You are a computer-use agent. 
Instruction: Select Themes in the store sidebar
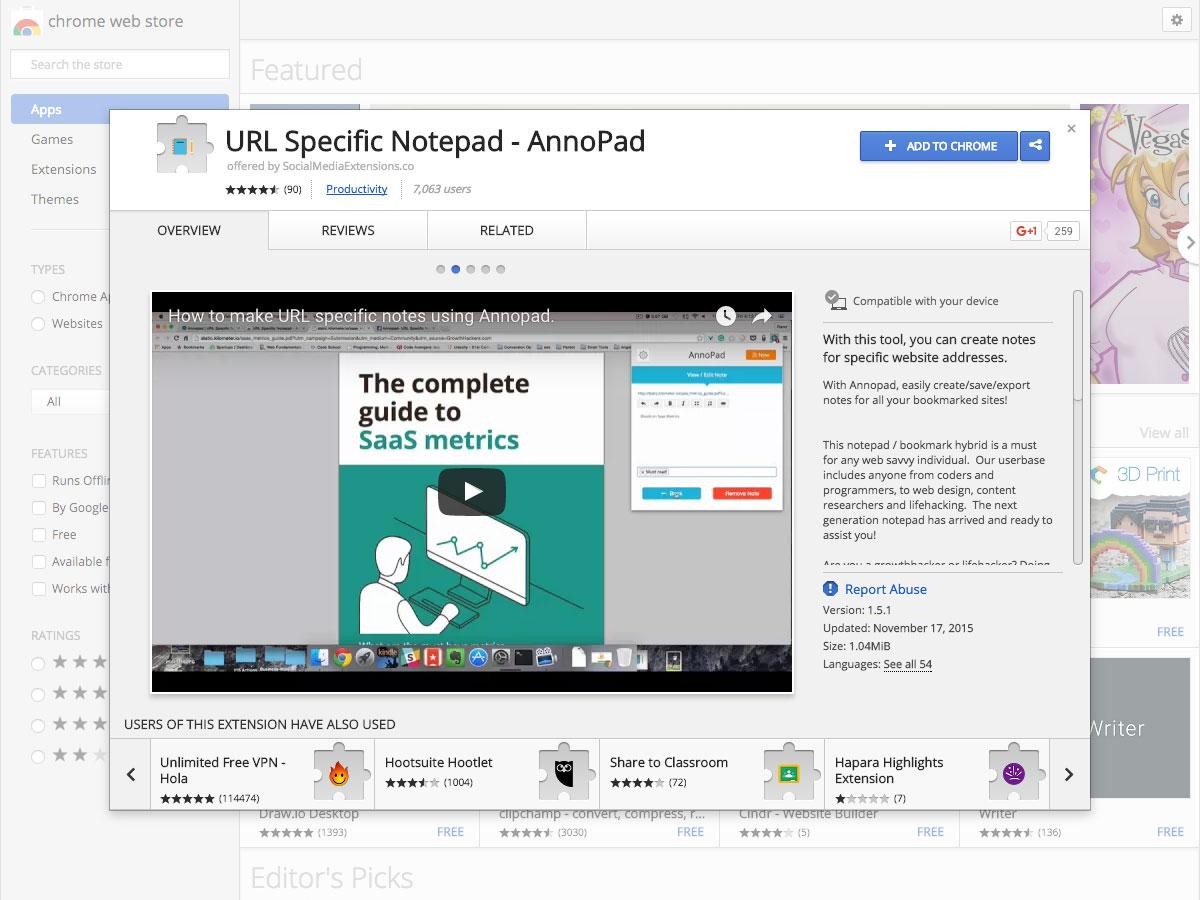[55, 199]
